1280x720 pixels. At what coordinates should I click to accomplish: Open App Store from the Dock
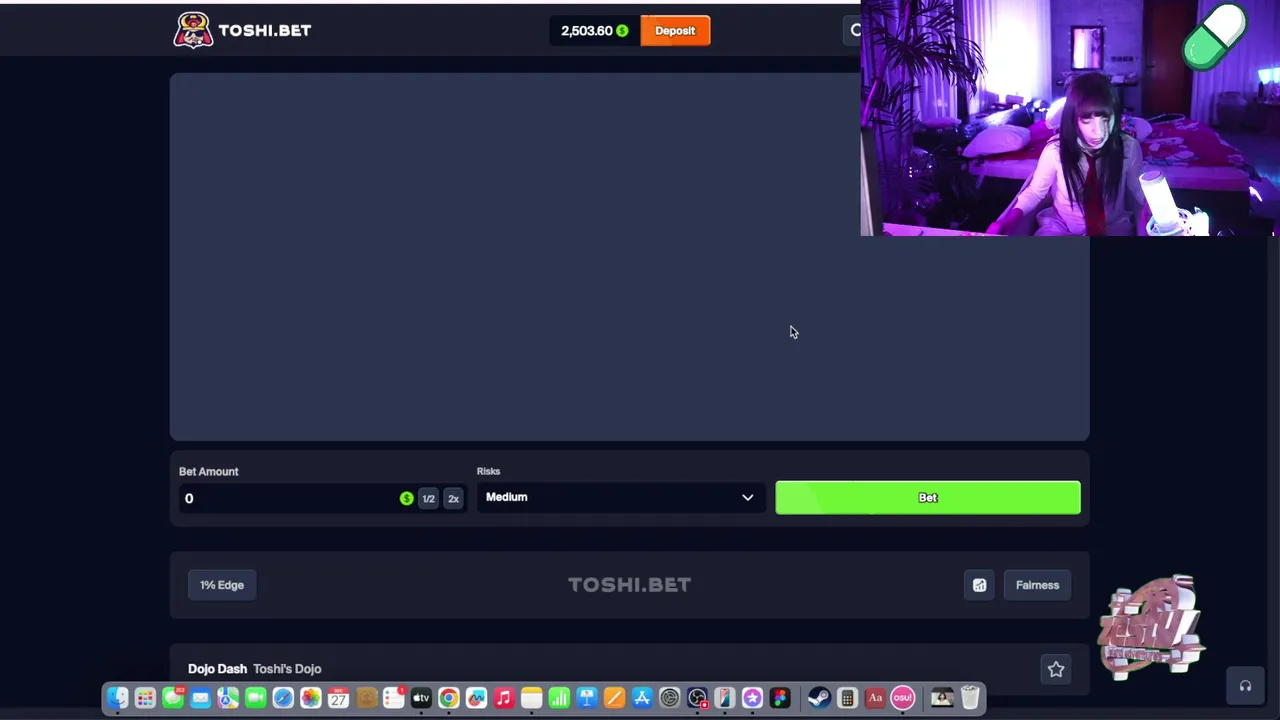coord(641,697)
